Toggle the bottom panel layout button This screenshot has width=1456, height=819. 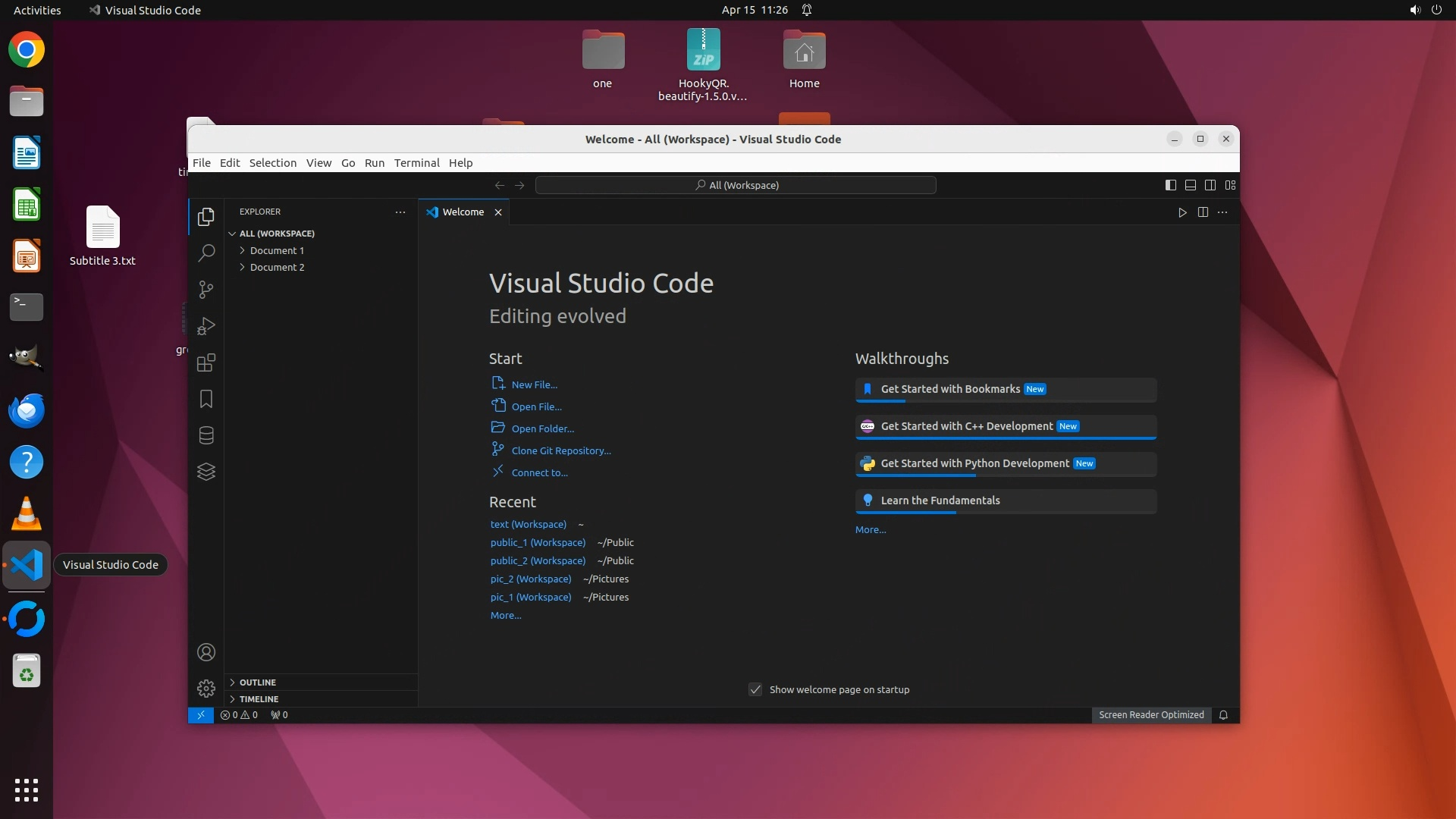[1190, 185]
